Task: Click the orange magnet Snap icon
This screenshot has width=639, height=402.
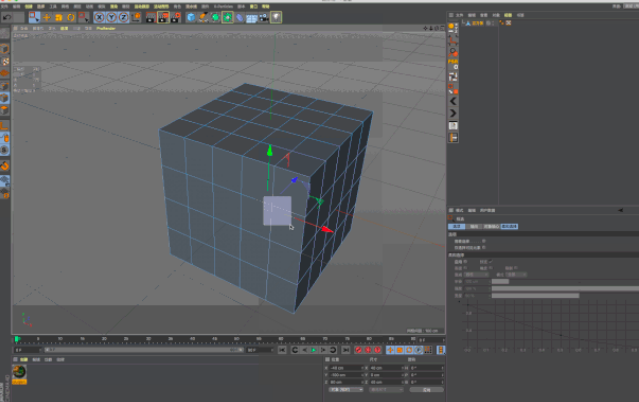Action: [x=4, y=166]
